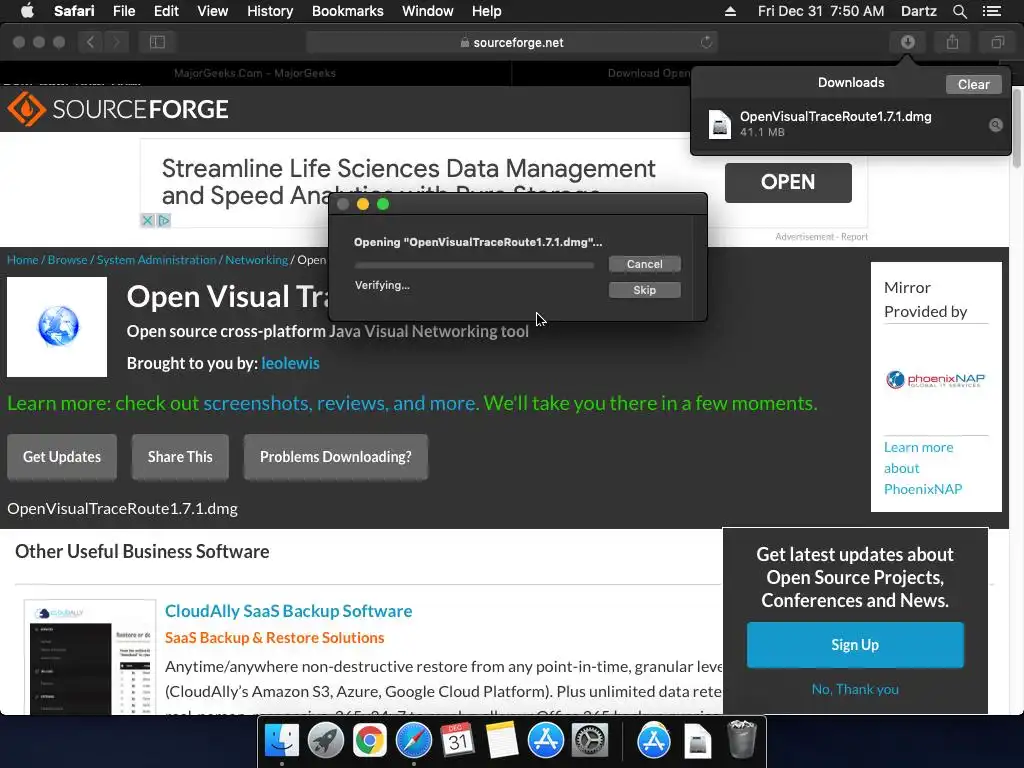1024x768 pixels.
Task: Click the AdChoices triangle icon
Action: [164, 221]
